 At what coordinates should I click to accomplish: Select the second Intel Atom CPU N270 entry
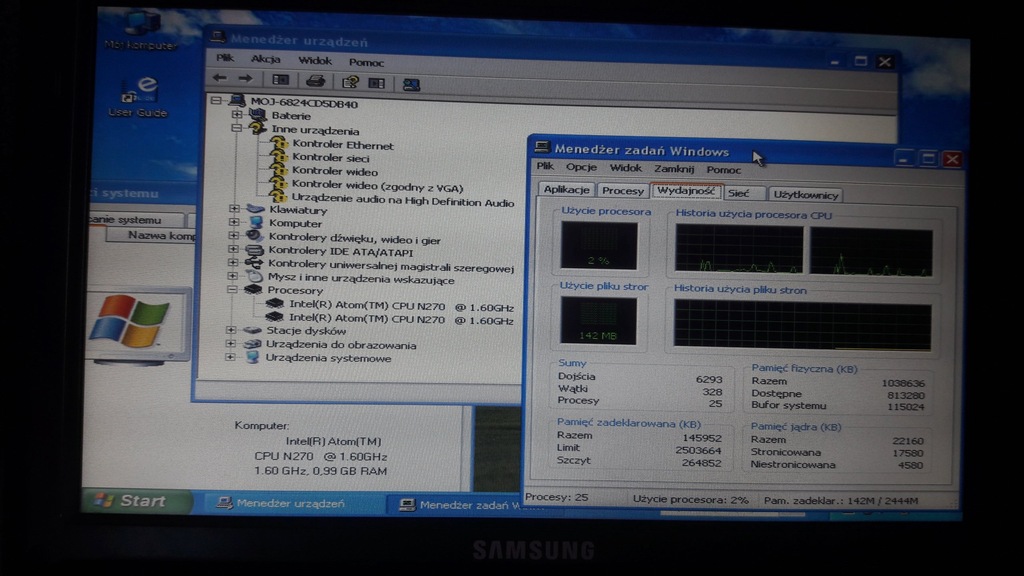(x=401, y=319)
